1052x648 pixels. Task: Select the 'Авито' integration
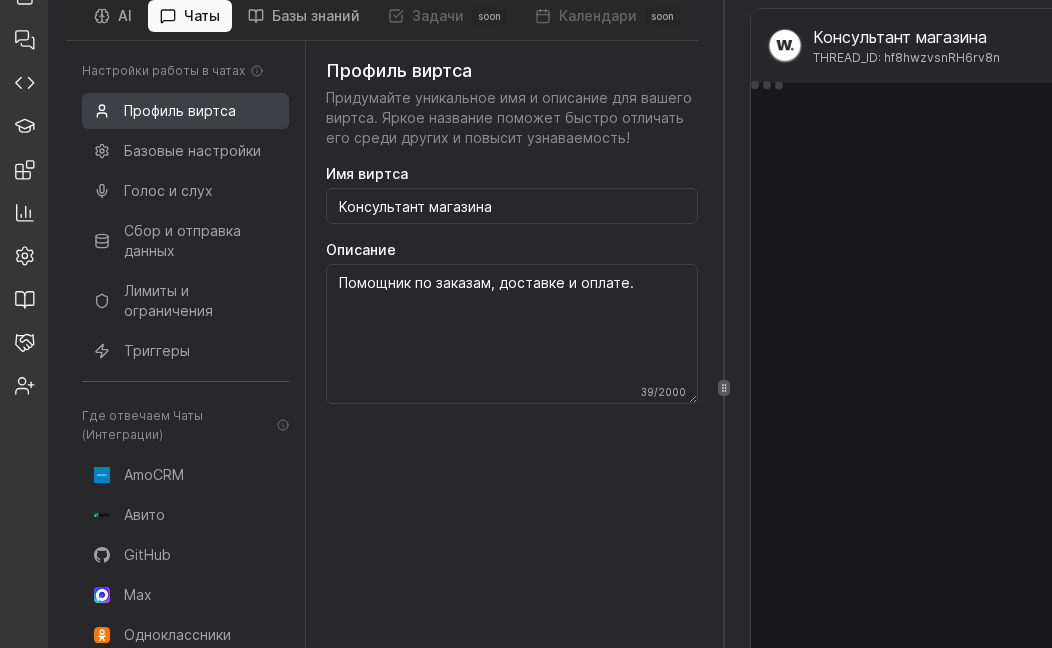click(144, 515)
